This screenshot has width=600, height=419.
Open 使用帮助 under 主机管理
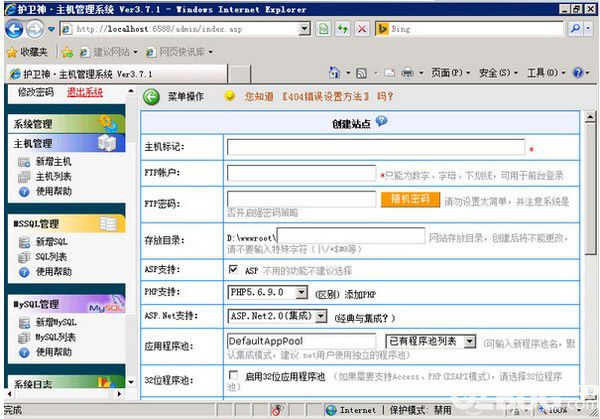[53, 191]
